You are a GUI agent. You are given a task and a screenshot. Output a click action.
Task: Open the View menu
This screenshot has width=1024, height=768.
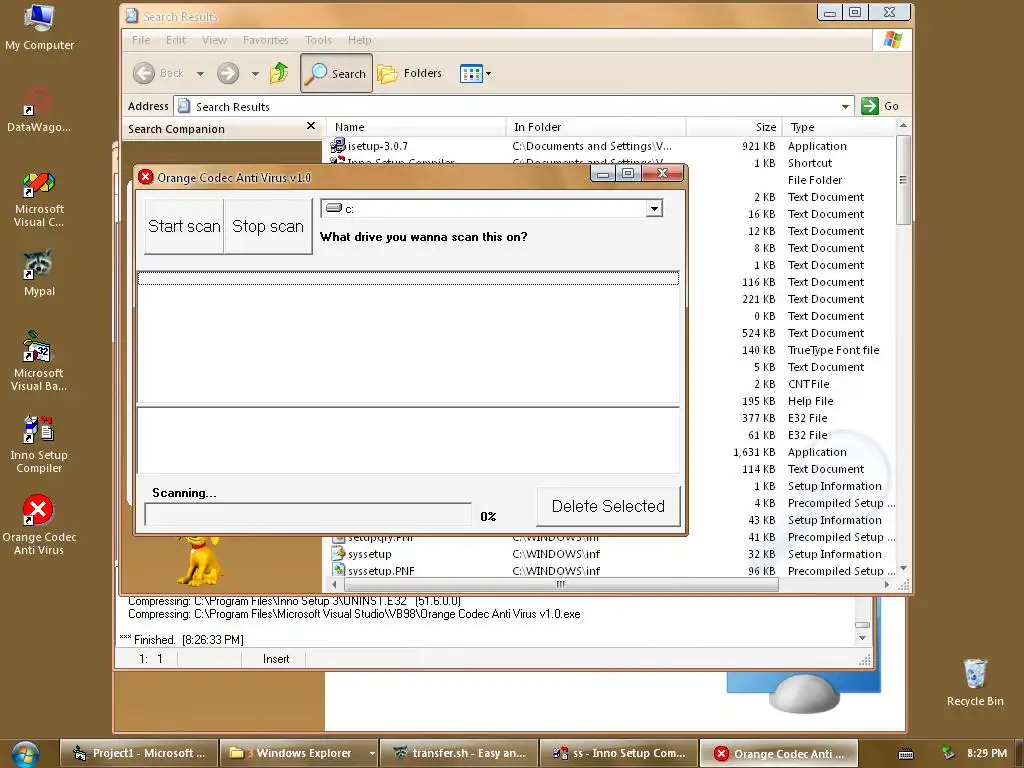click(x=214, y=40)
